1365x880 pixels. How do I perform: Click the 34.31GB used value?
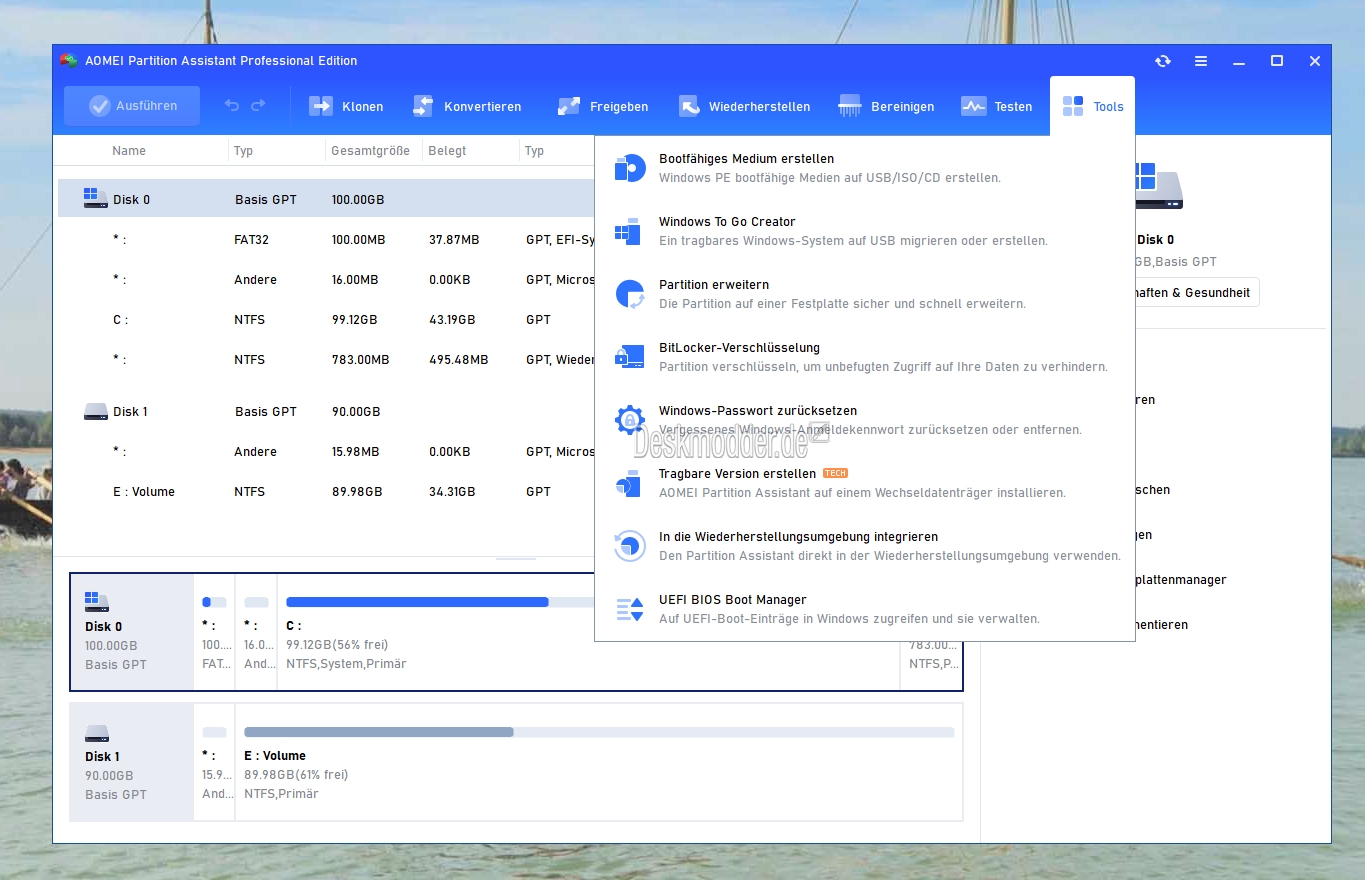coord(452,492)
